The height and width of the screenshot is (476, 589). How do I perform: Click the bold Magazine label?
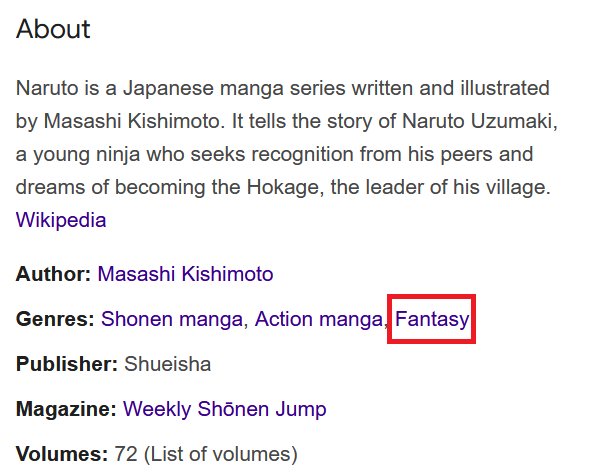(x=66, y=409)
